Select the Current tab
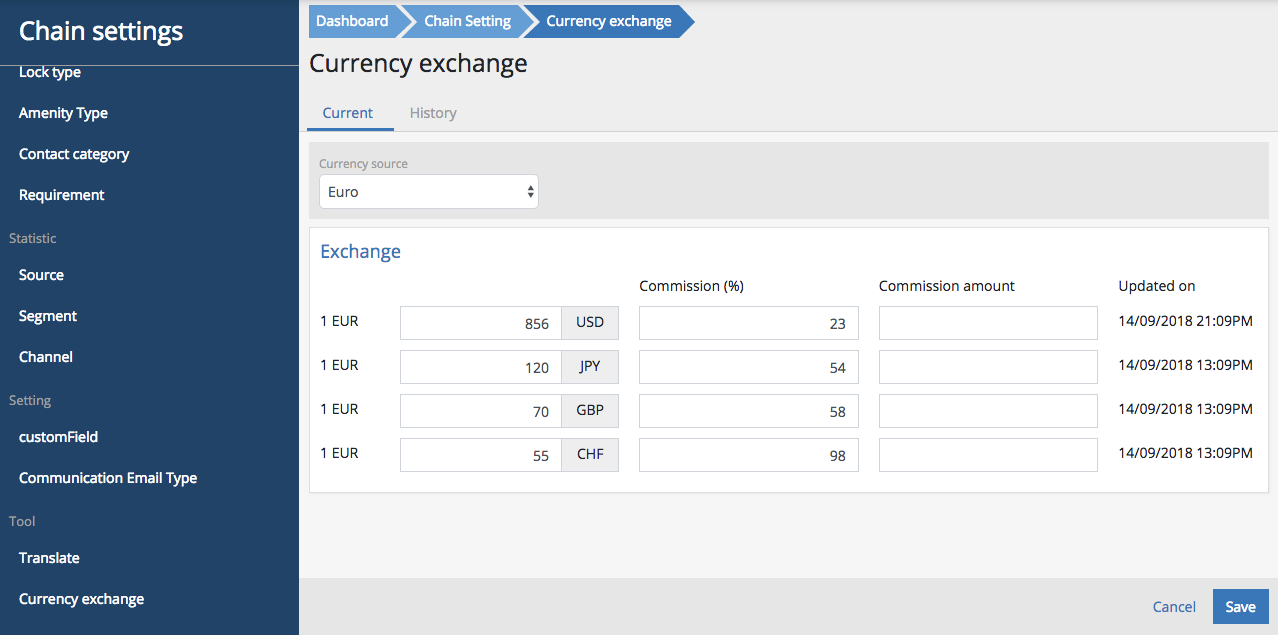Screen dimensions: 1278x635 coord(348,113)
